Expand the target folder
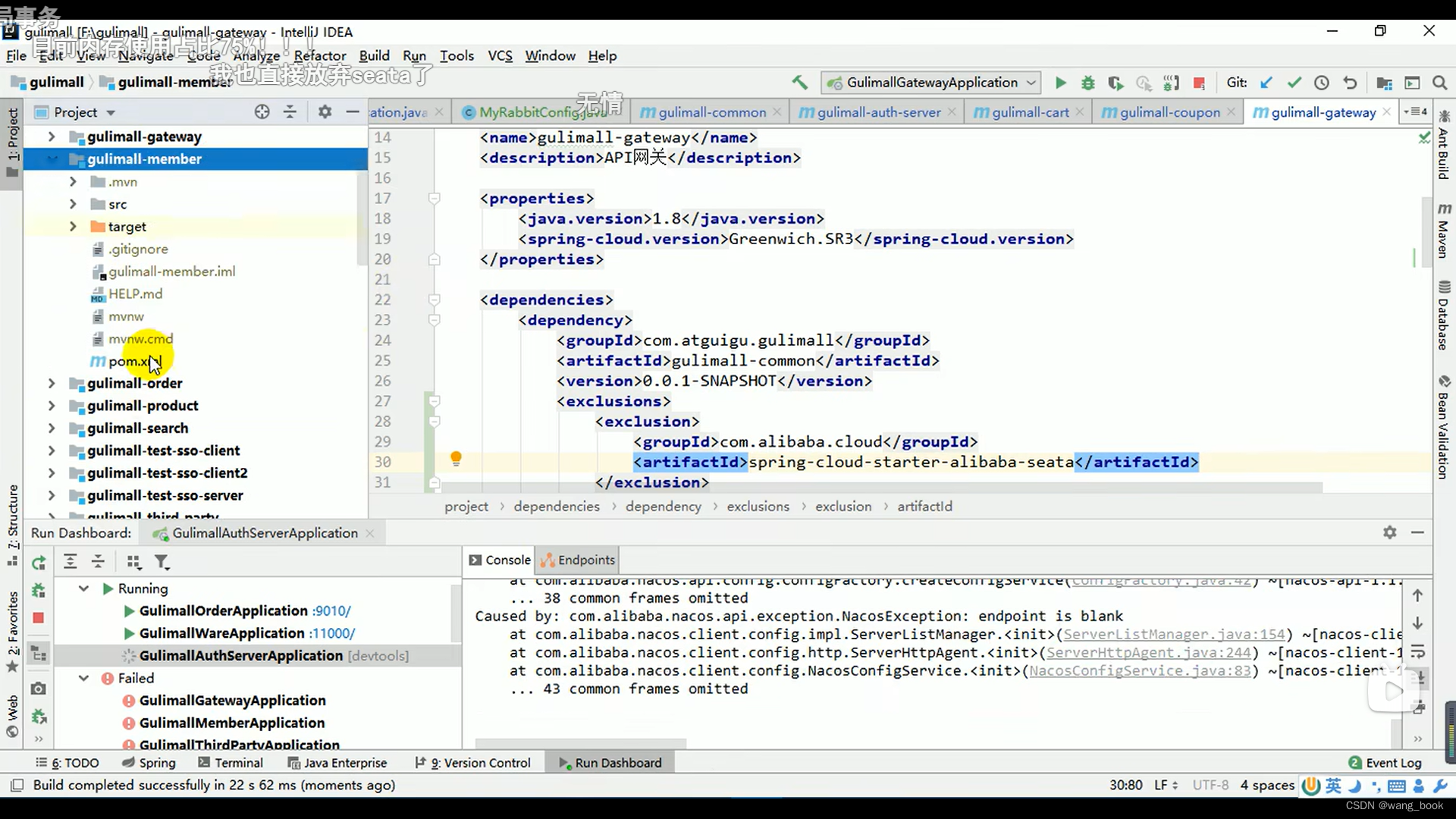1456x819 pixels. [x=73, y=226]
